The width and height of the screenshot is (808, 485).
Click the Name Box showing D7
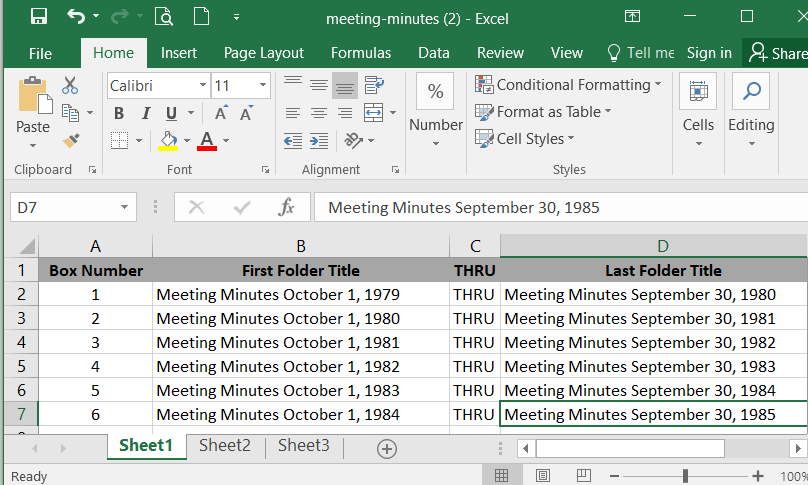62,207
